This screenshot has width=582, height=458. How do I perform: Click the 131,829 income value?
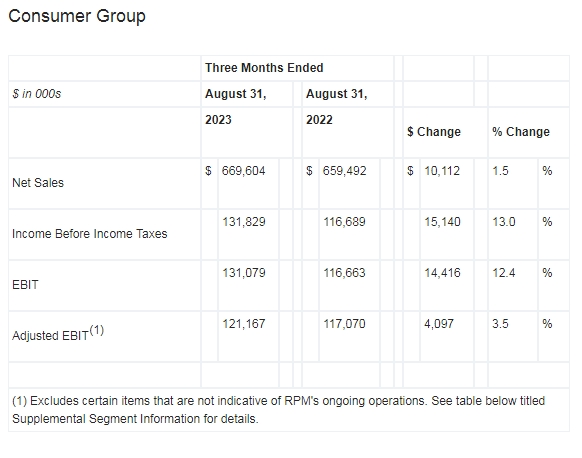point(244,222)
